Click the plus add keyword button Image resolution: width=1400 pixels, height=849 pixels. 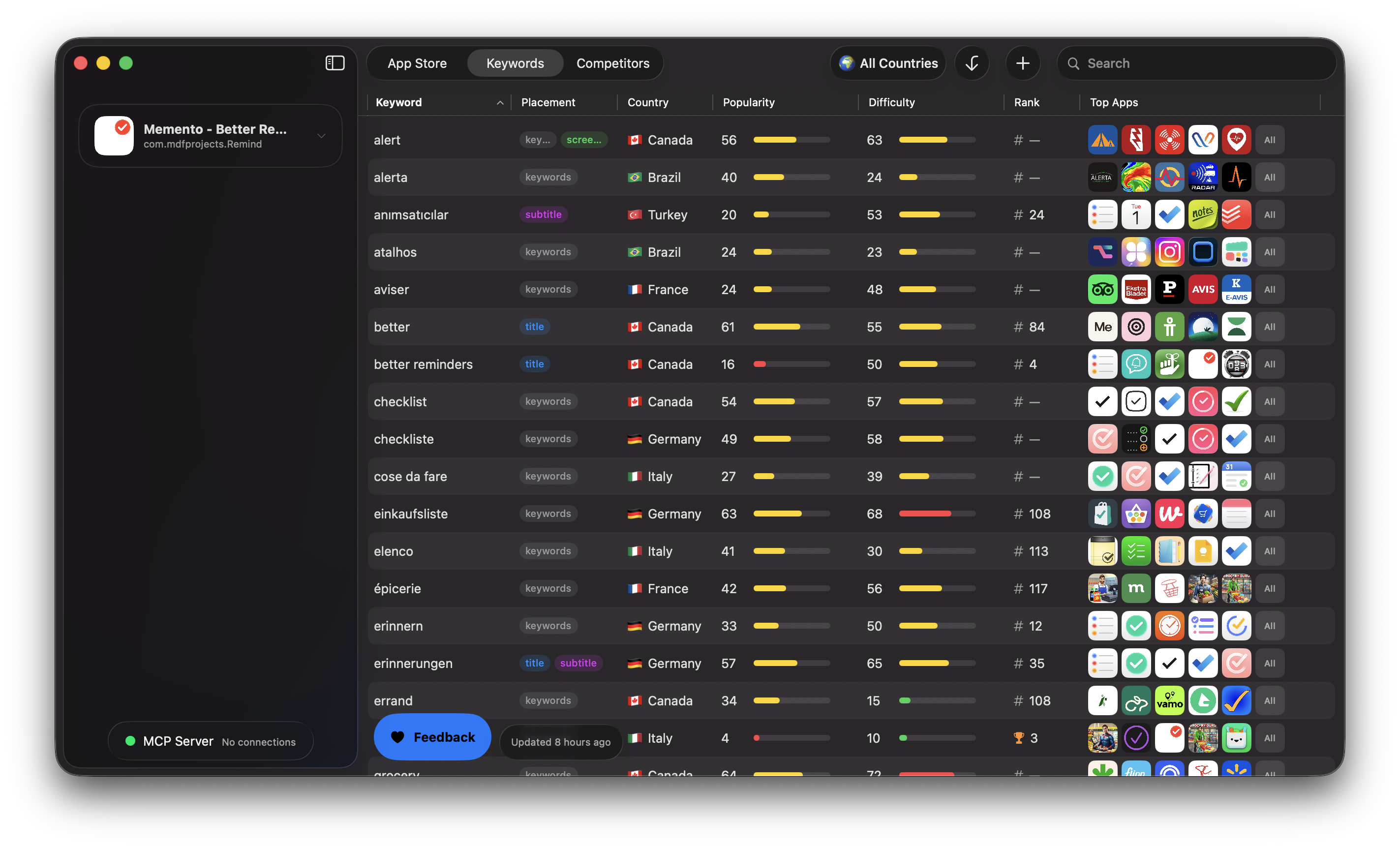(1022, 63)
